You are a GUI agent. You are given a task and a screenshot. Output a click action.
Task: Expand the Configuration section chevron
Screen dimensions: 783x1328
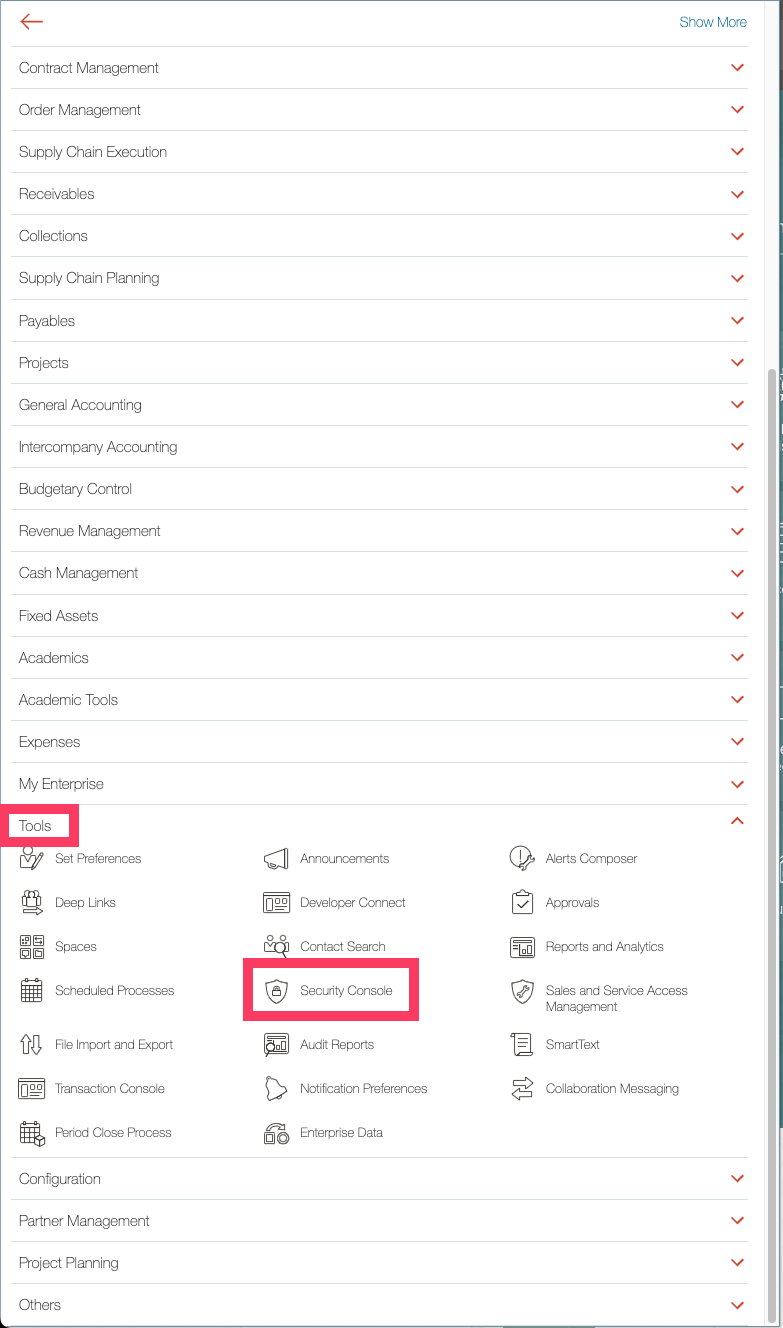tap(738, 1179)
